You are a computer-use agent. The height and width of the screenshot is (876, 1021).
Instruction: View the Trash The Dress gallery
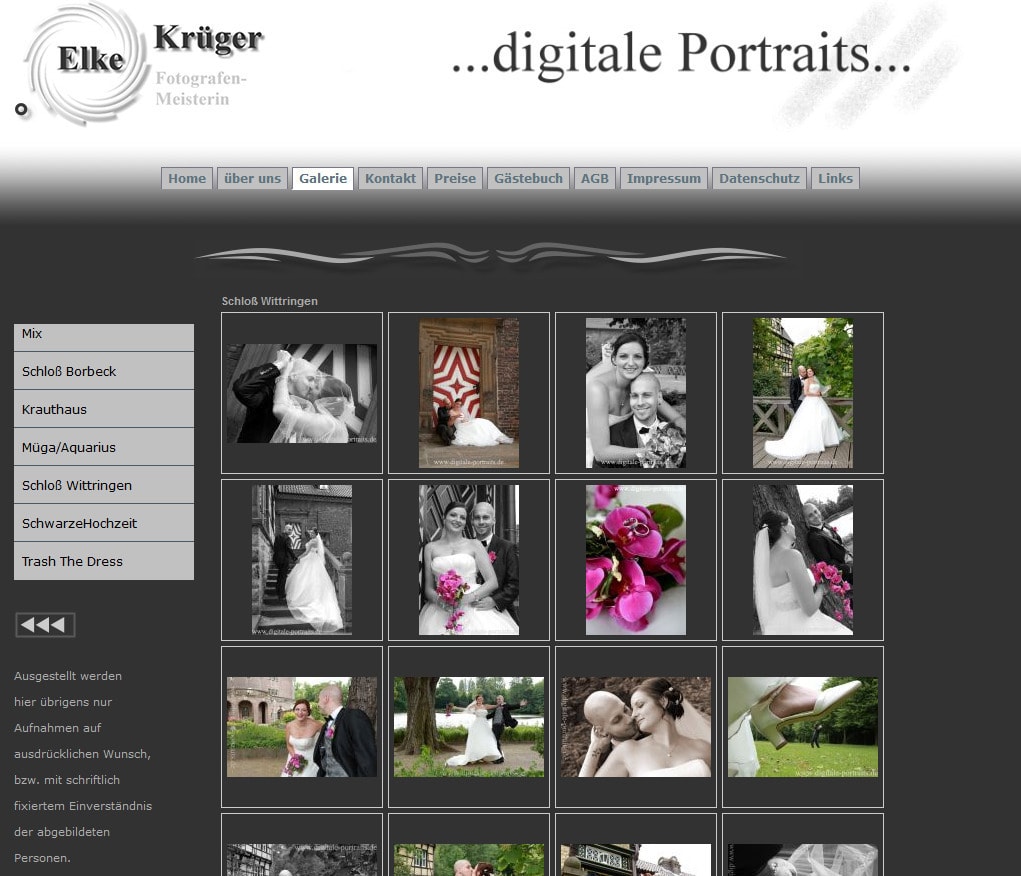104,561
